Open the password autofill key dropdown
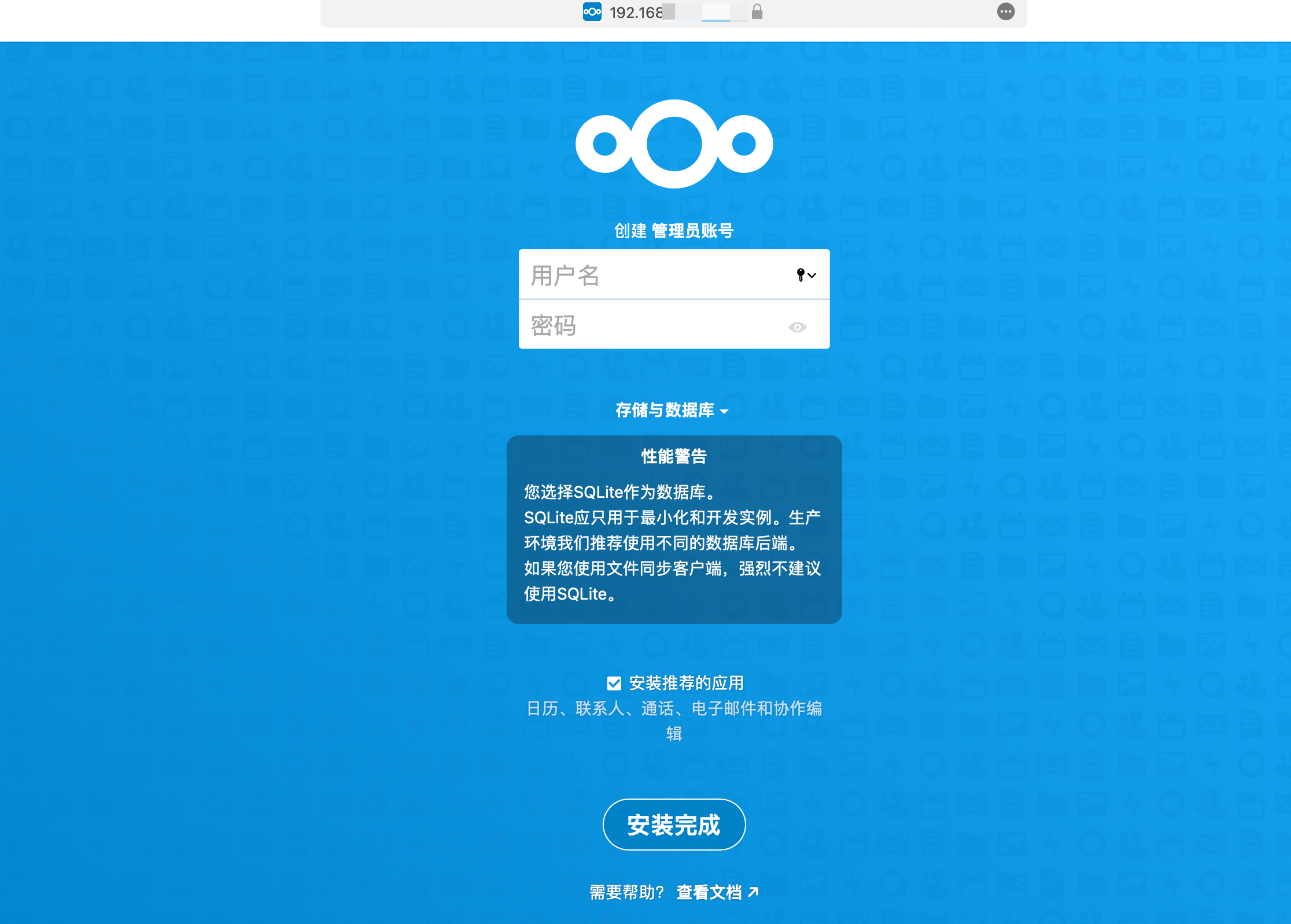 pyautogui.click(x=806, y=275)
